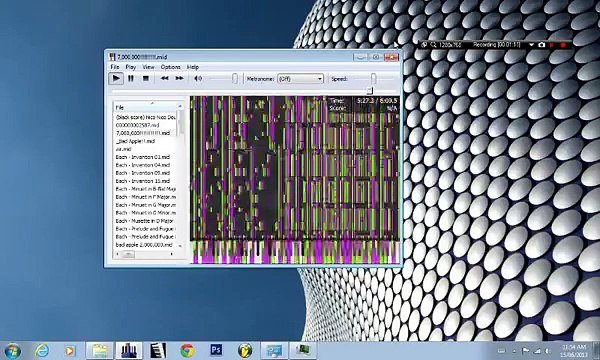Mute audio using the speaker icon
The height and width of the screenshot is (360, 600).
click(198, 79)
